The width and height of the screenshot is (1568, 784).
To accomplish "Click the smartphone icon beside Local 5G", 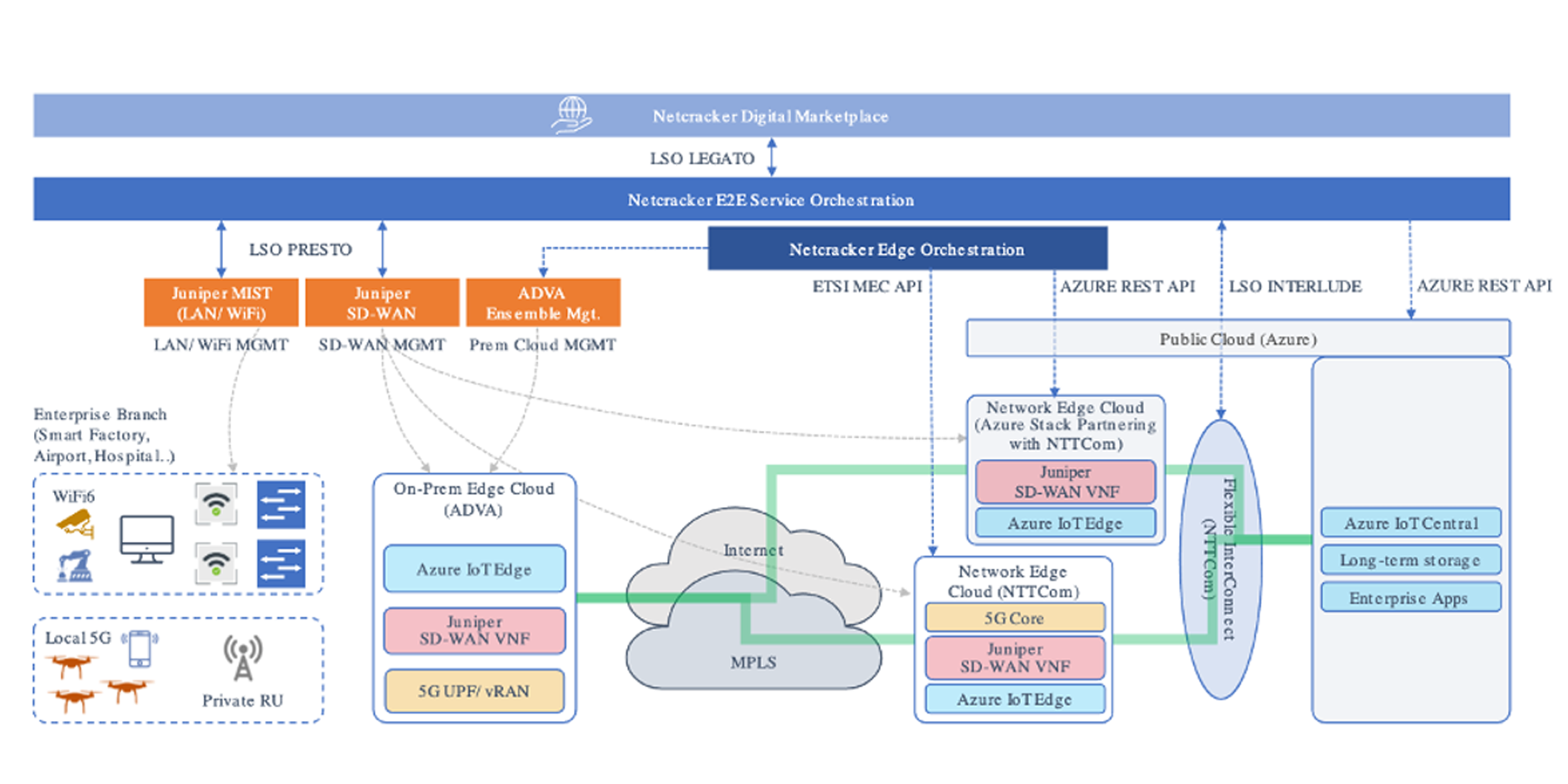I will tap(139, 649).
